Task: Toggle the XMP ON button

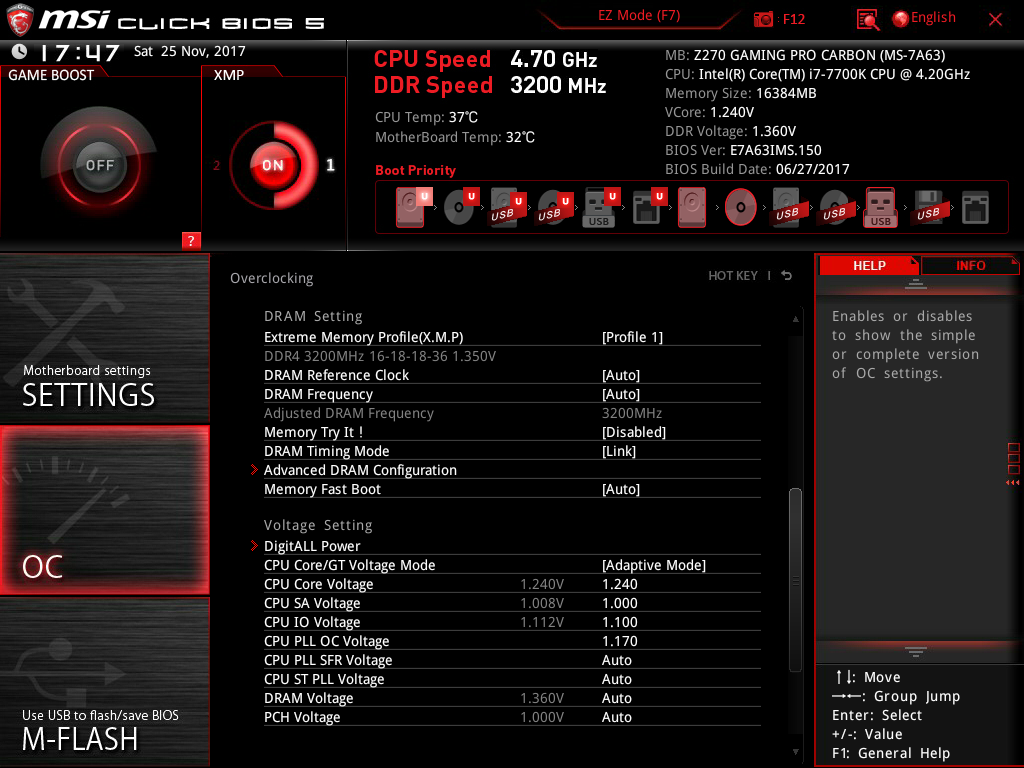Action: (273, 165)
